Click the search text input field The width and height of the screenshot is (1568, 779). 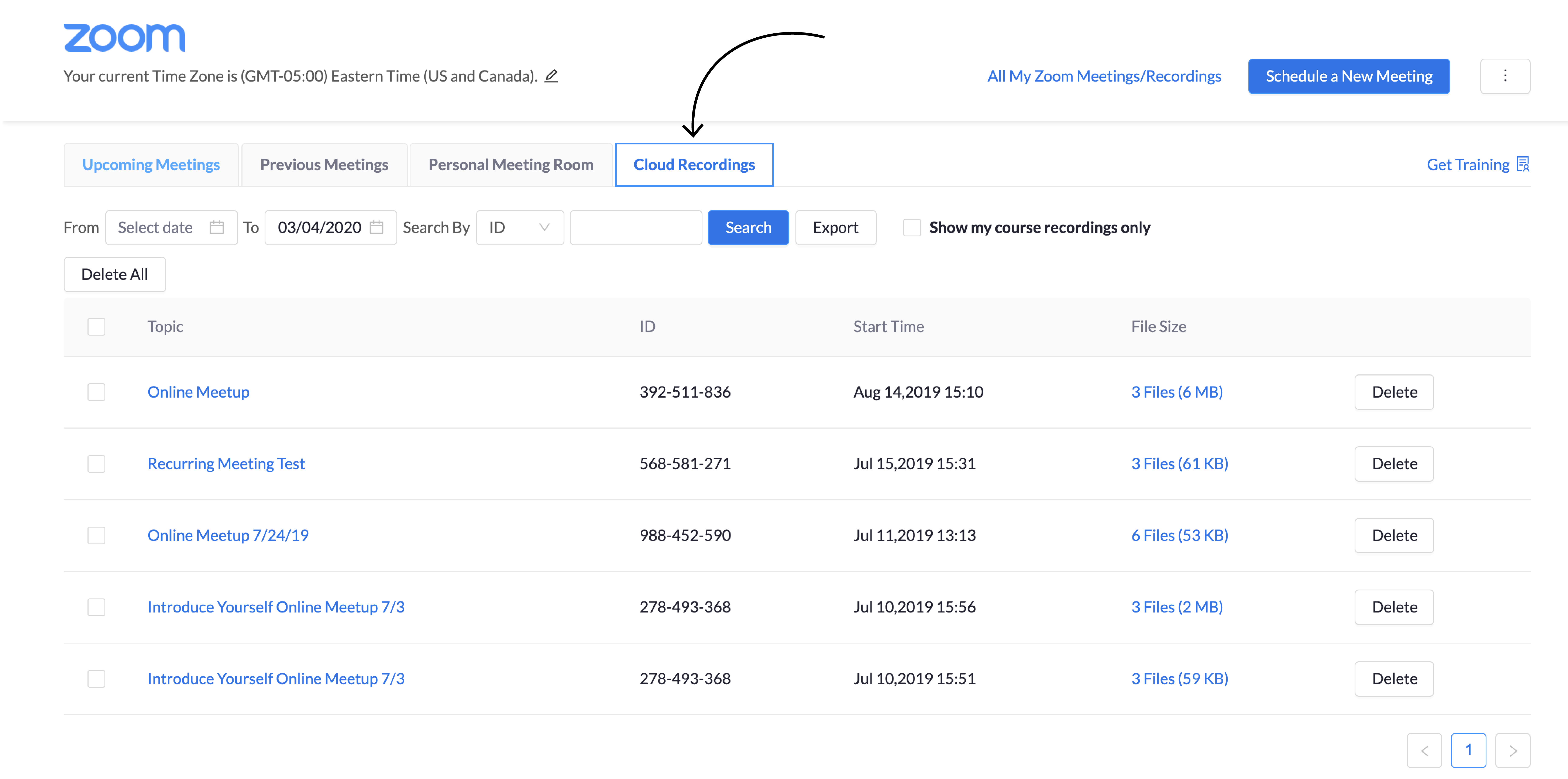[x=636, y=228]
